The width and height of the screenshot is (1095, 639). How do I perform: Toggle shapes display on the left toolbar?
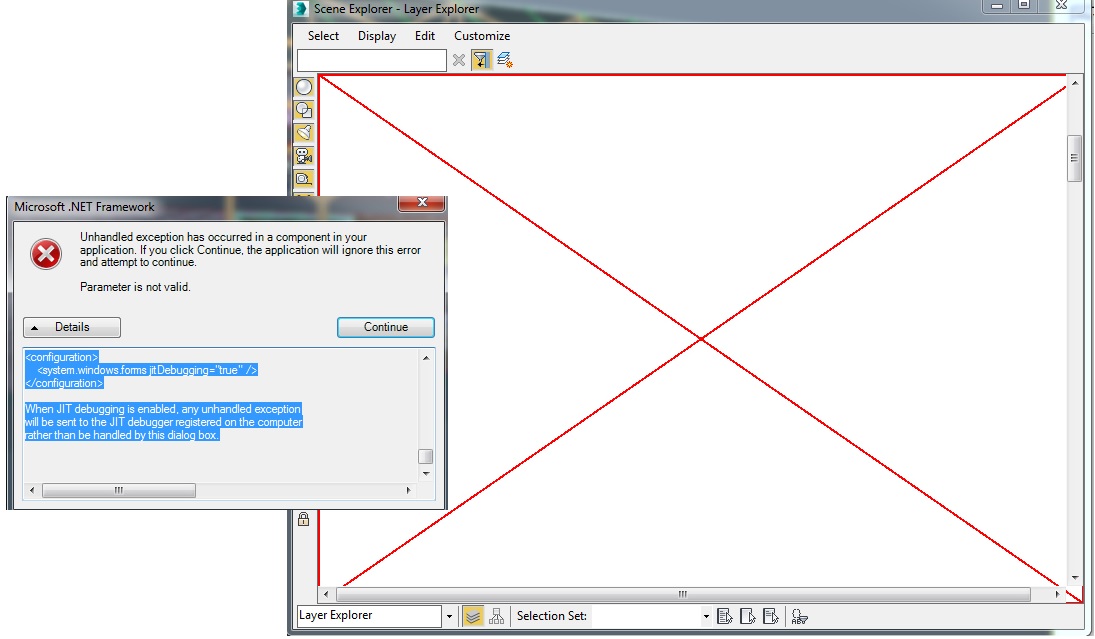[x=304, y=109]
